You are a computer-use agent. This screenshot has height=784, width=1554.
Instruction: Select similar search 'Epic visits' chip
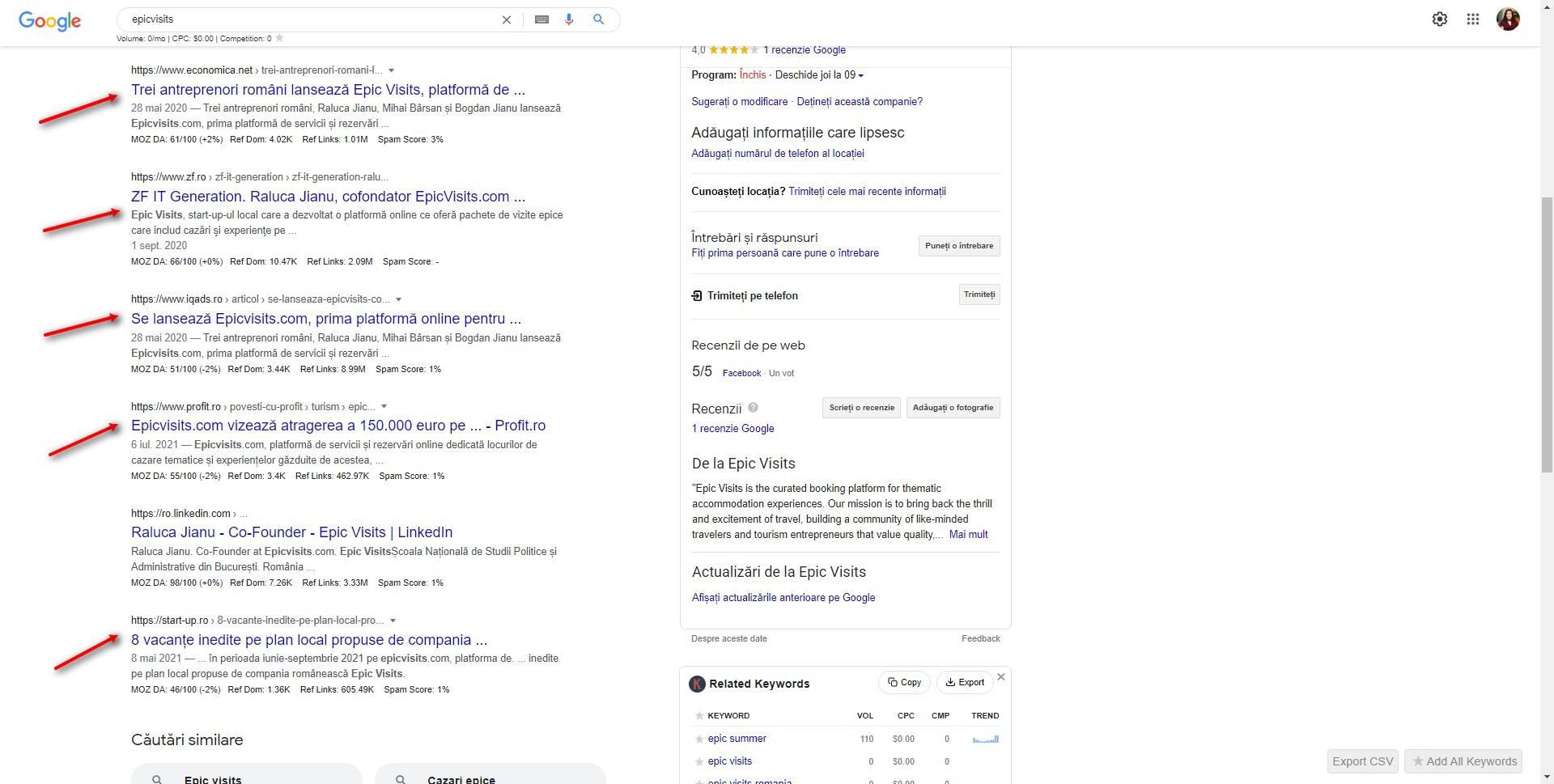(247, 773)
